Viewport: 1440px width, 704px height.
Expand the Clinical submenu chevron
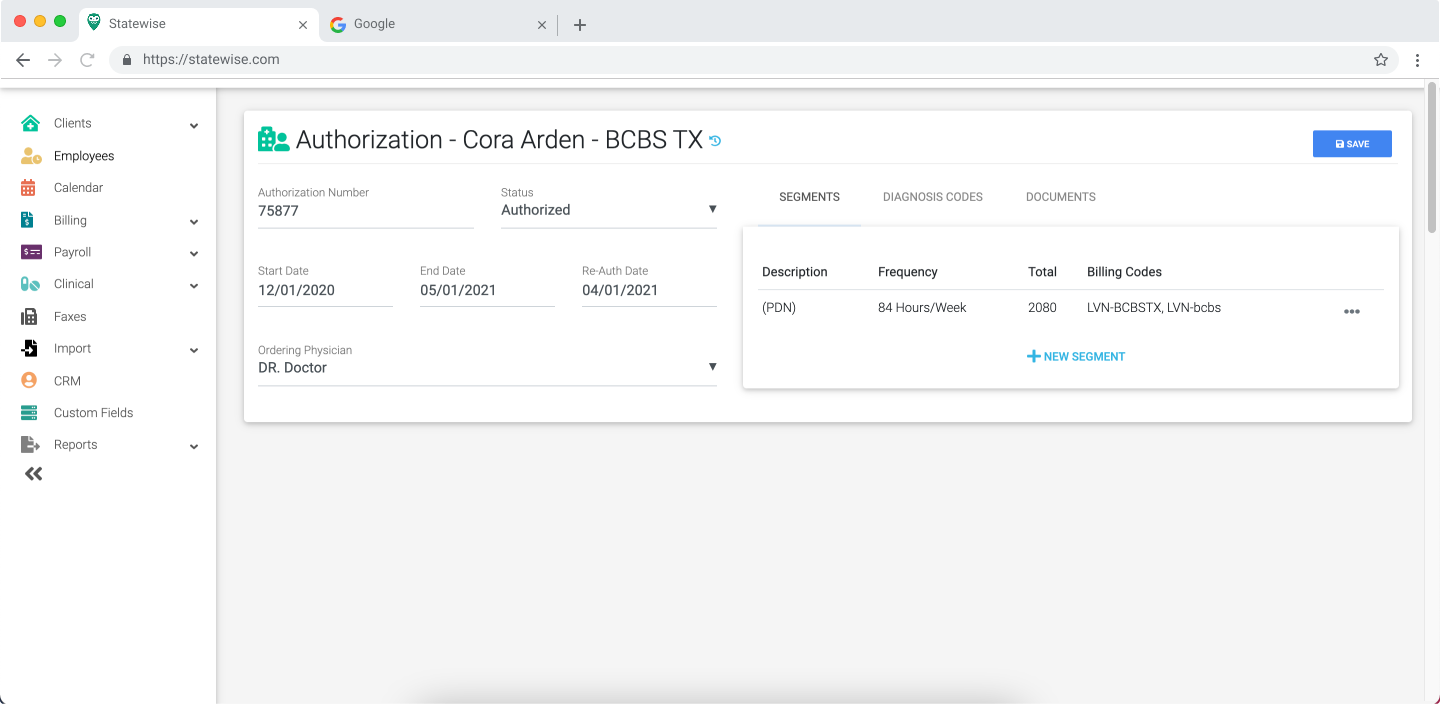tap(194, 286)
